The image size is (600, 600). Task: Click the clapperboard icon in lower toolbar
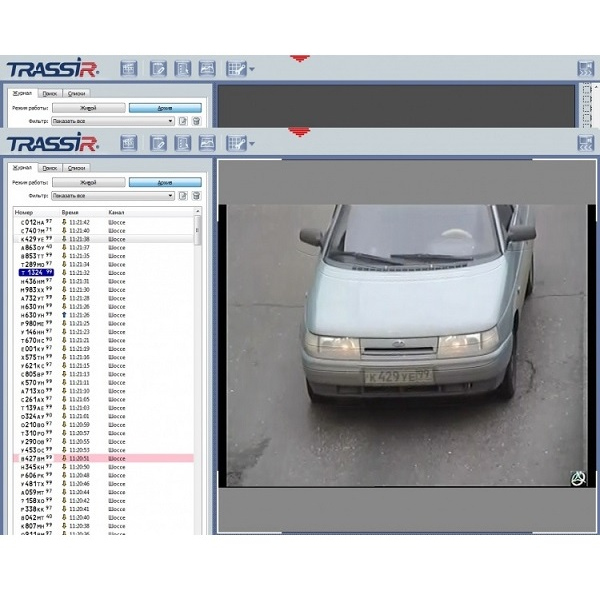click(129, 143)
